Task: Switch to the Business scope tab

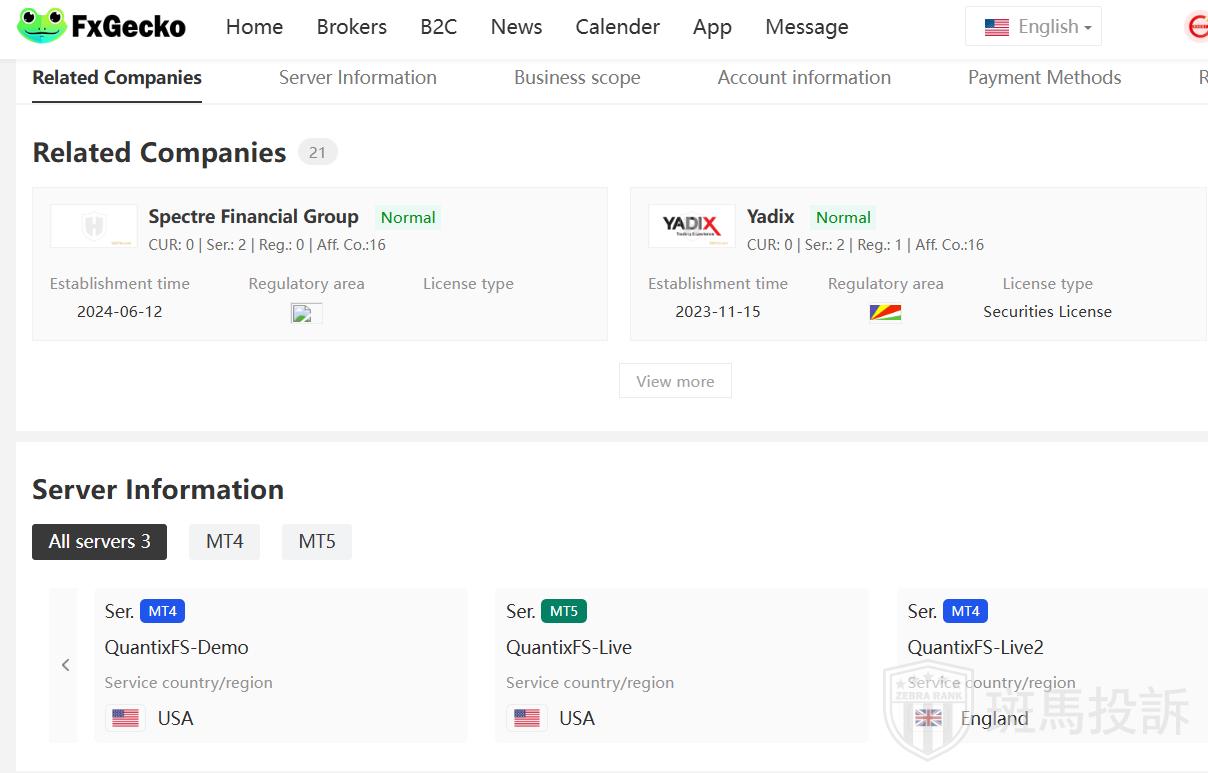Action: click(x=576, y=78)
